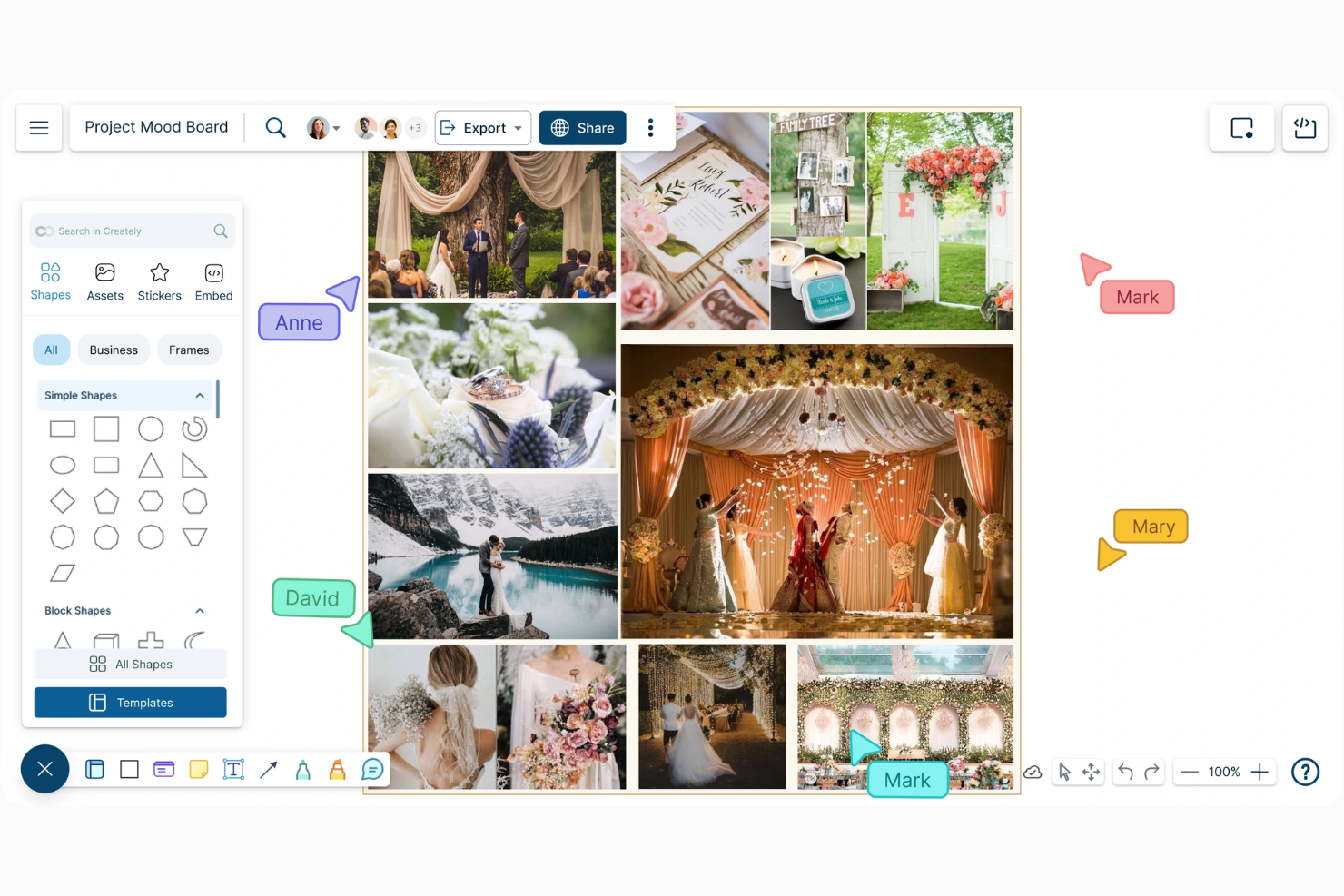Select the rectangle tool in the bottom toolbar
This screenshot has height=896, width=1344.
pyautogui.click(x=130, y=770)
